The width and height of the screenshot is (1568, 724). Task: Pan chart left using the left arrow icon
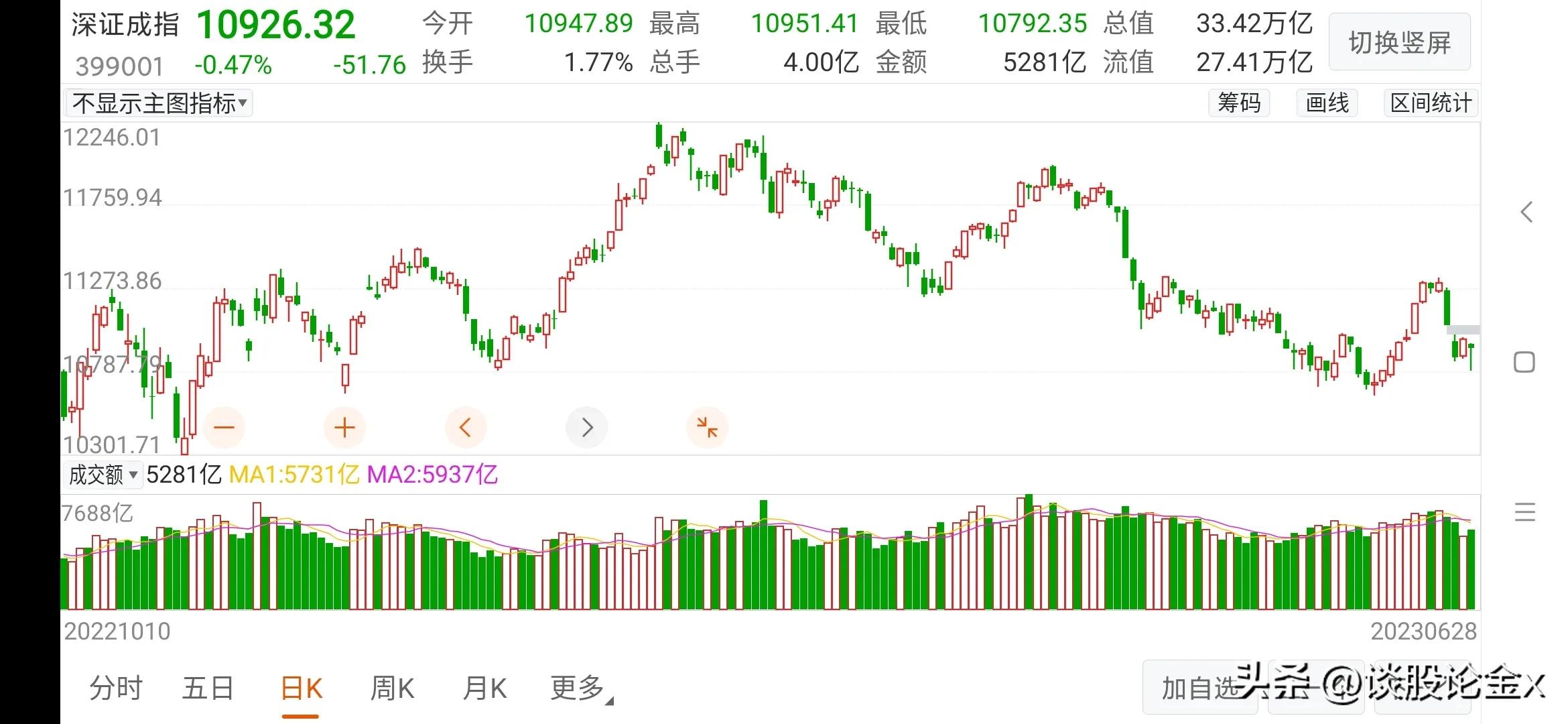(466, 427)
